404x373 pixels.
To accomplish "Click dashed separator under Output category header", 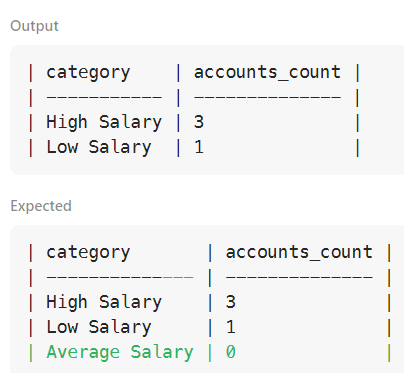I will (x=104, y=97).
